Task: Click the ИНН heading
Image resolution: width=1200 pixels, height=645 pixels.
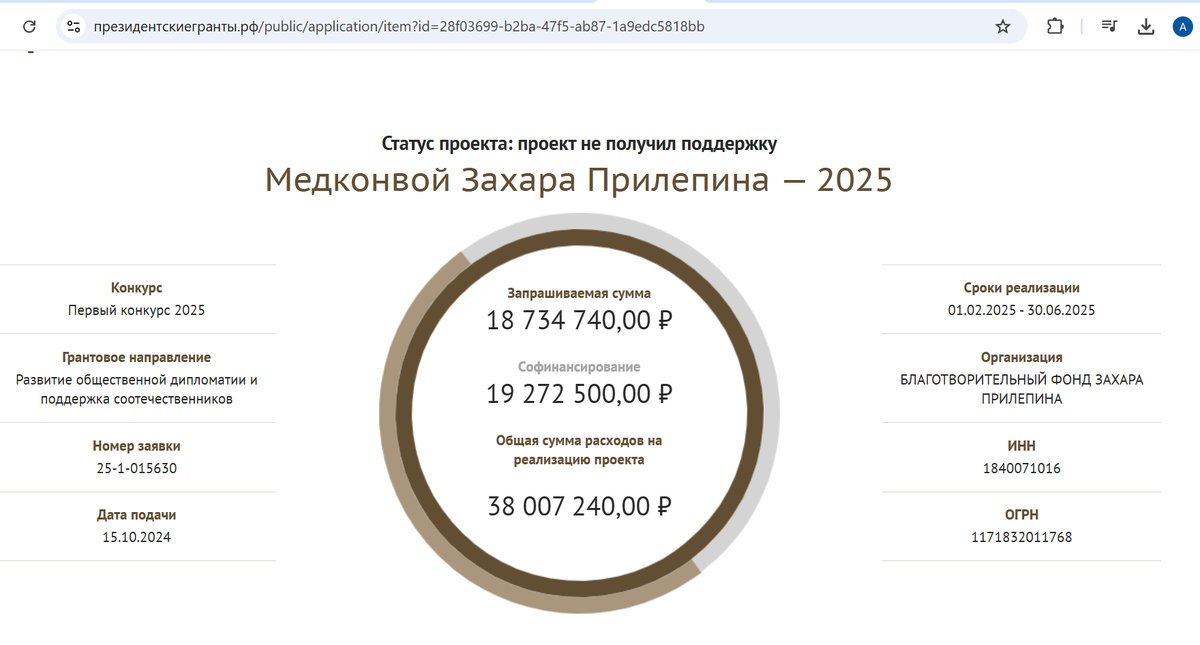Action: (x=1021, y=446)
